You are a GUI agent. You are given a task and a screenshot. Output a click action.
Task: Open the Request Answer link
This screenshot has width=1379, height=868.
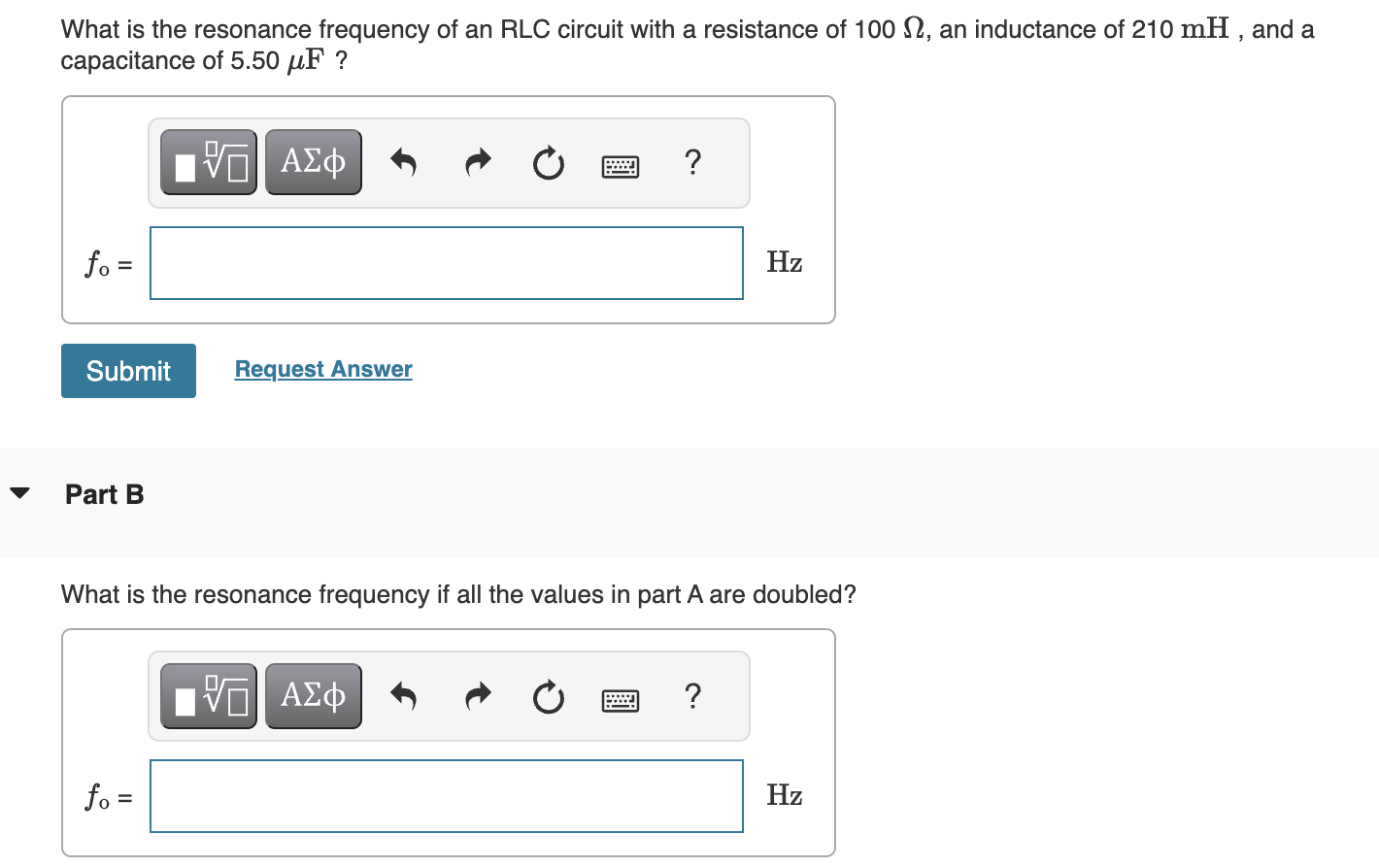pos(322,369)
